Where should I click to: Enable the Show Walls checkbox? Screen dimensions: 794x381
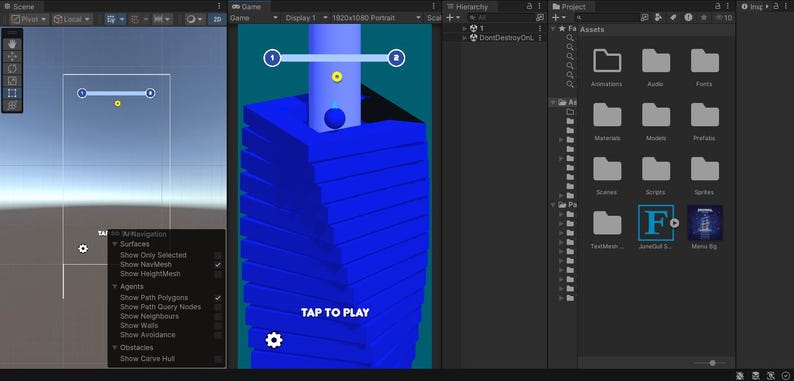218,326
